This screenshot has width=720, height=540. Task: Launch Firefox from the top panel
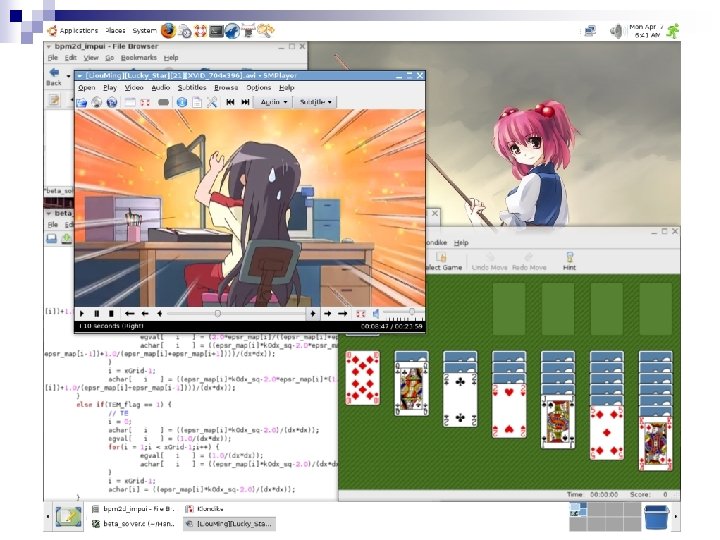168,31
